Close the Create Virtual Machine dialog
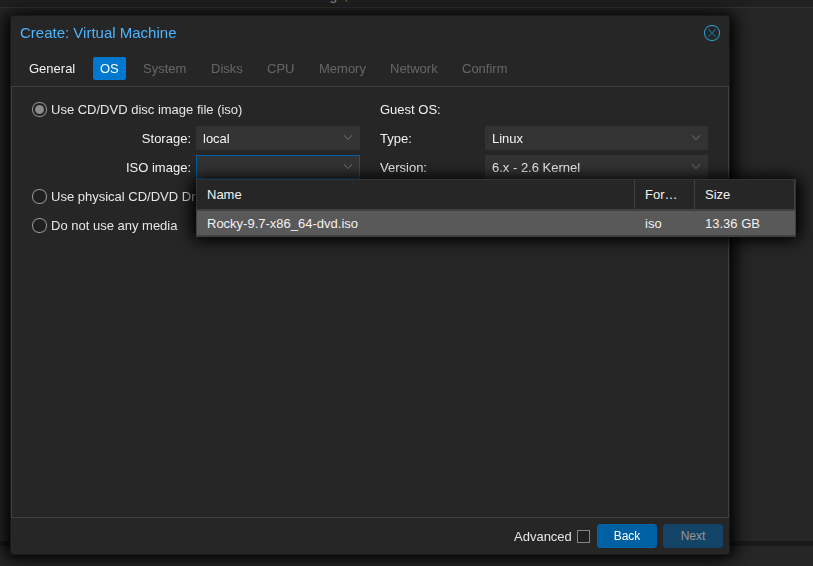 711,33
